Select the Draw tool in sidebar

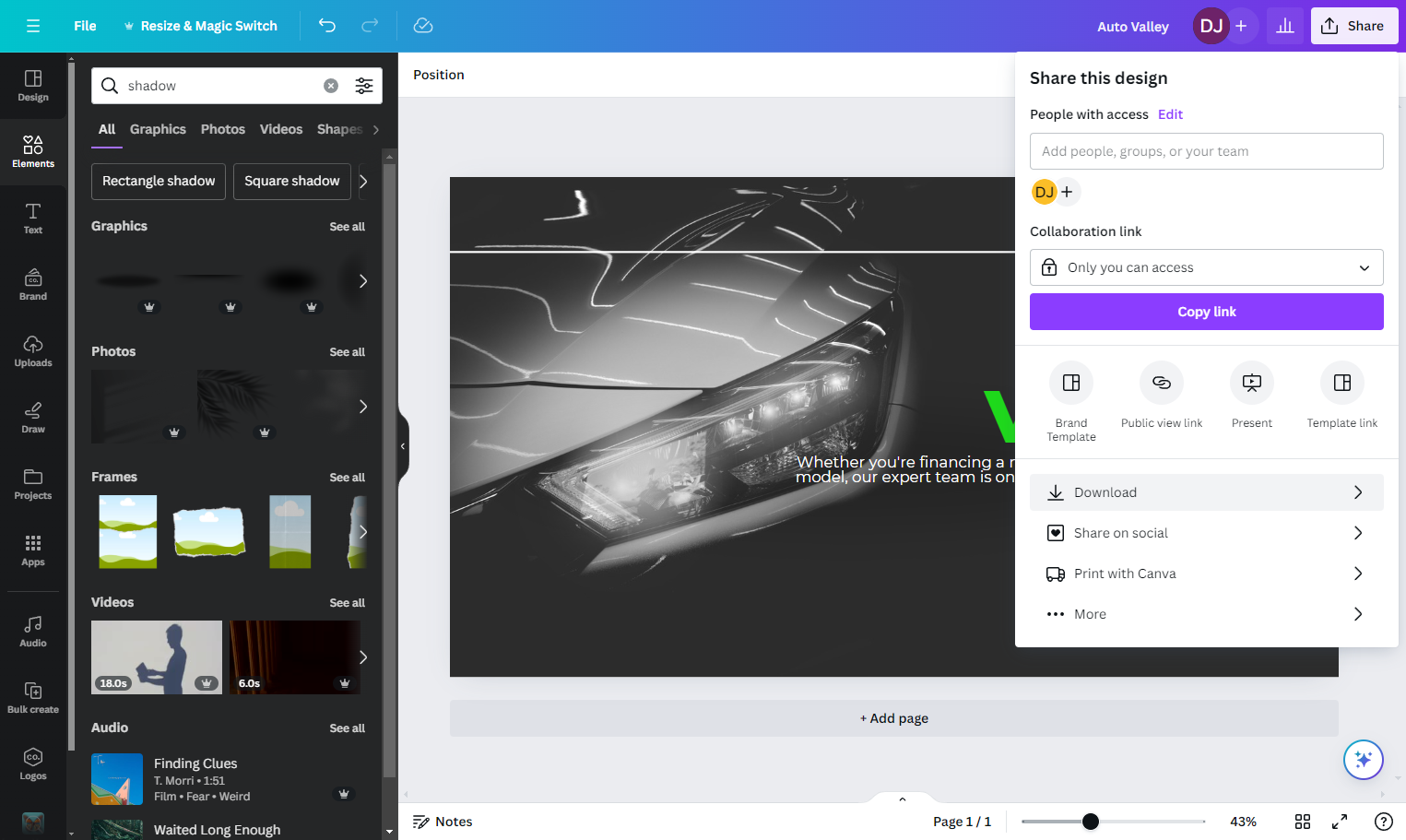[x=33, y=418]
